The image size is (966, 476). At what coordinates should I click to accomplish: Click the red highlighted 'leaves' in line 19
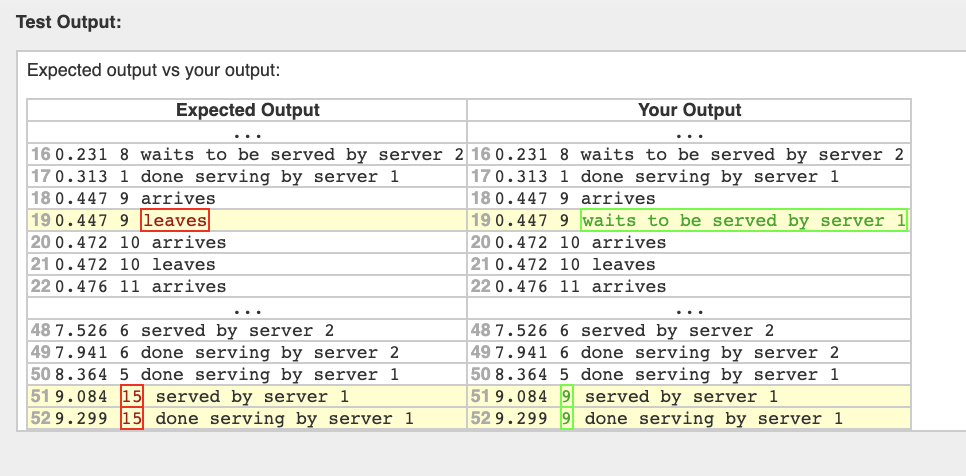(176, 220)
